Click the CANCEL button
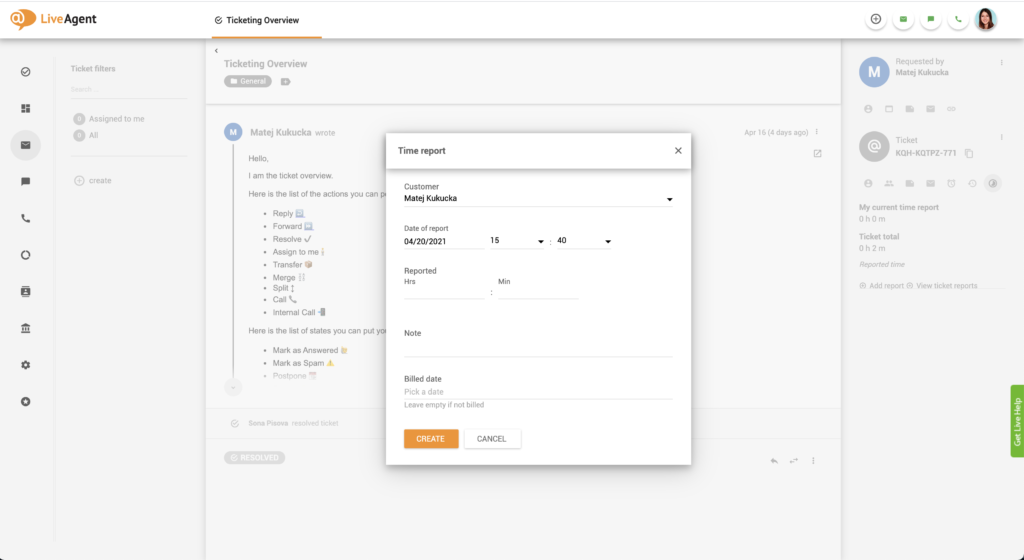1024x560 pixels. [x=492, y=439]
